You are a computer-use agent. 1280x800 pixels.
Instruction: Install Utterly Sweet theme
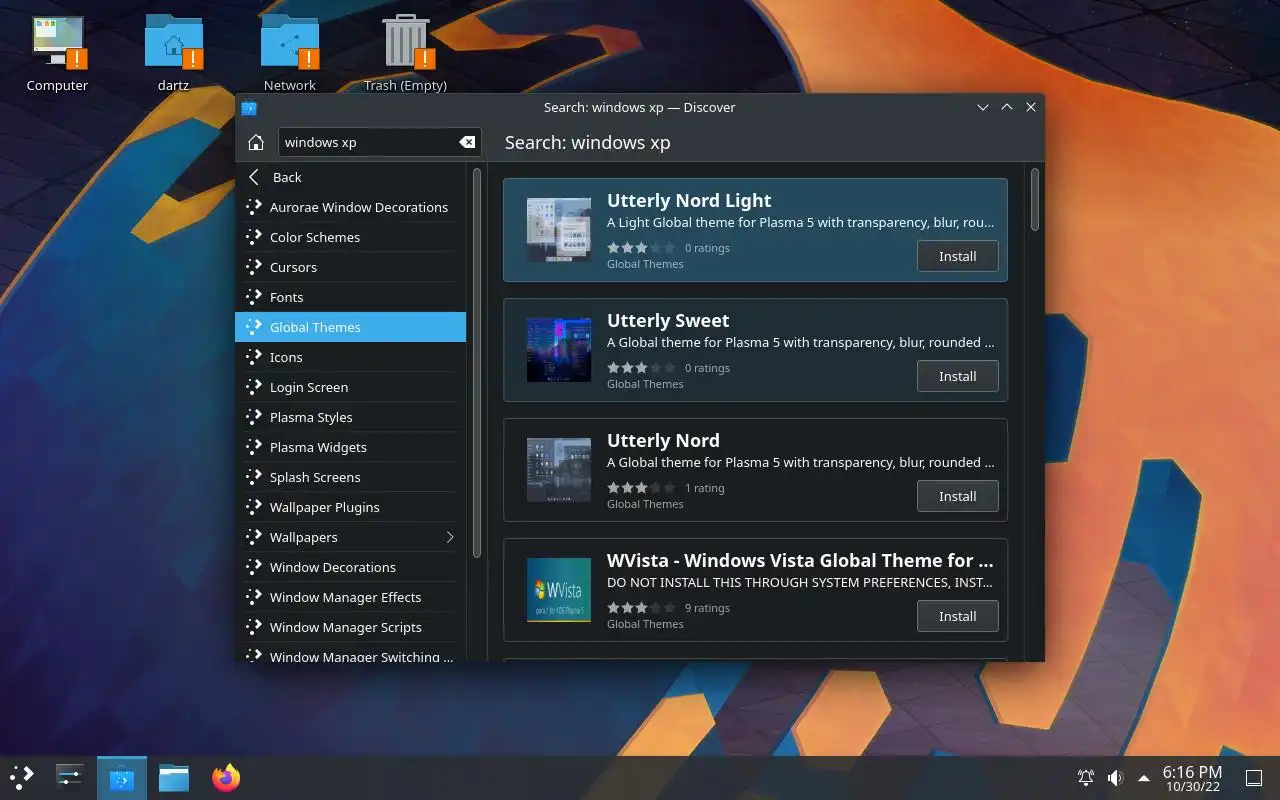(x=957, y=376)
